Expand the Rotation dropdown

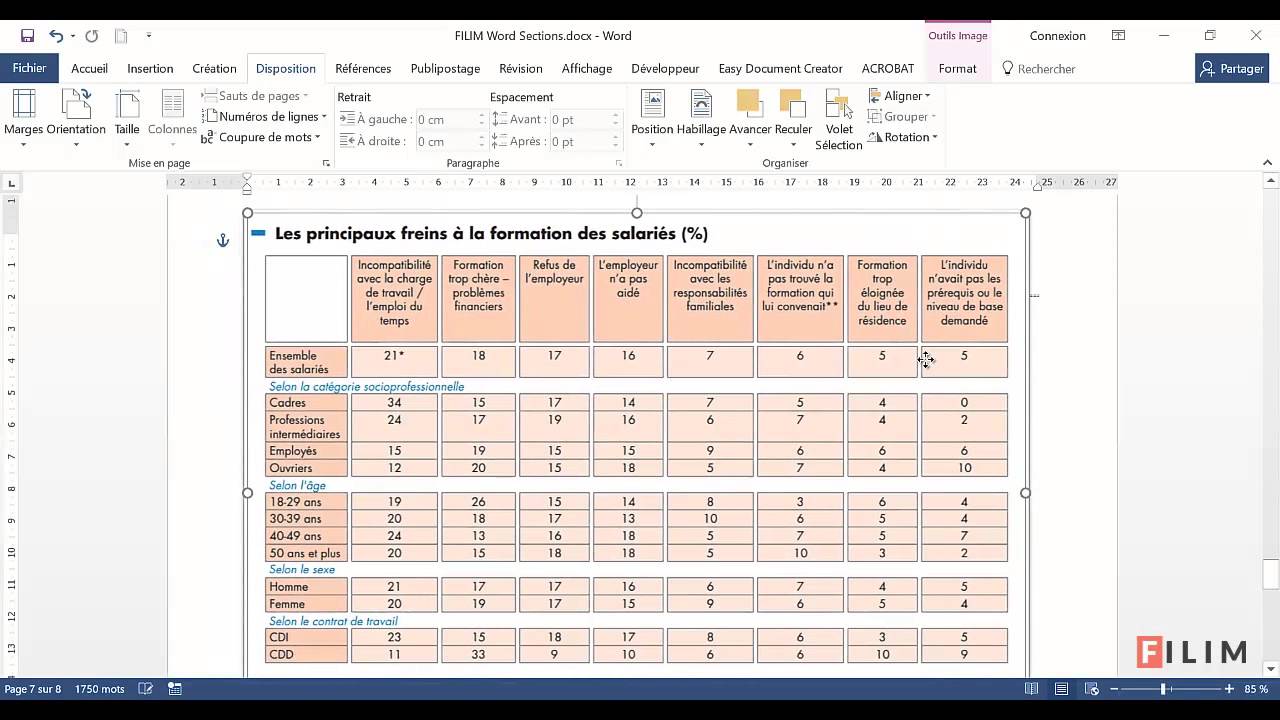[902, 137]
